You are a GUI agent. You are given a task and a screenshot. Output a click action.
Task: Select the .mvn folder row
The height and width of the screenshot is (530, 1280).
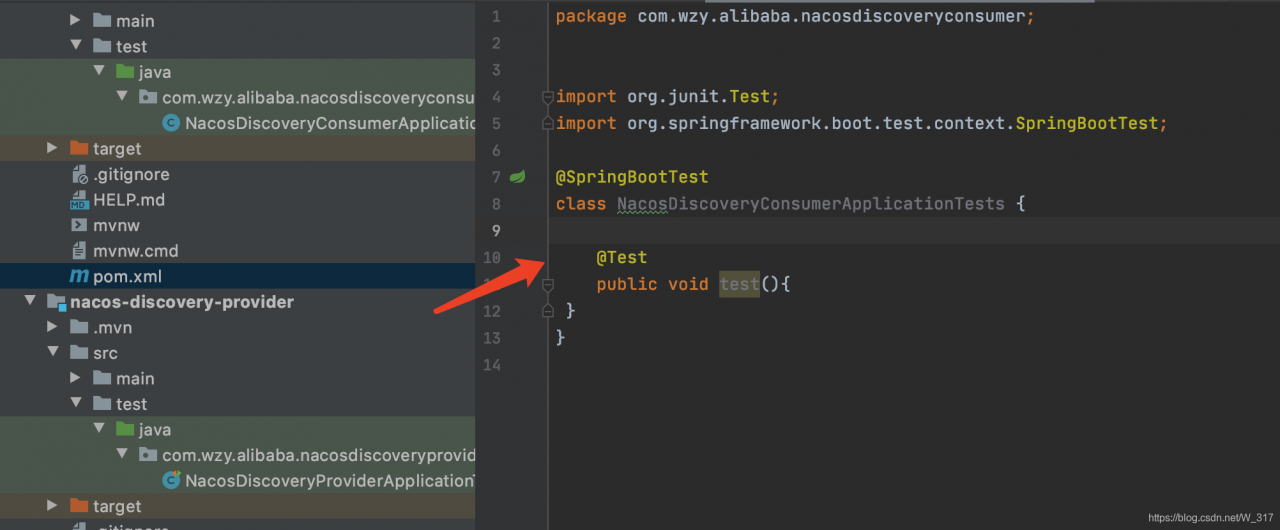point(237,327)
